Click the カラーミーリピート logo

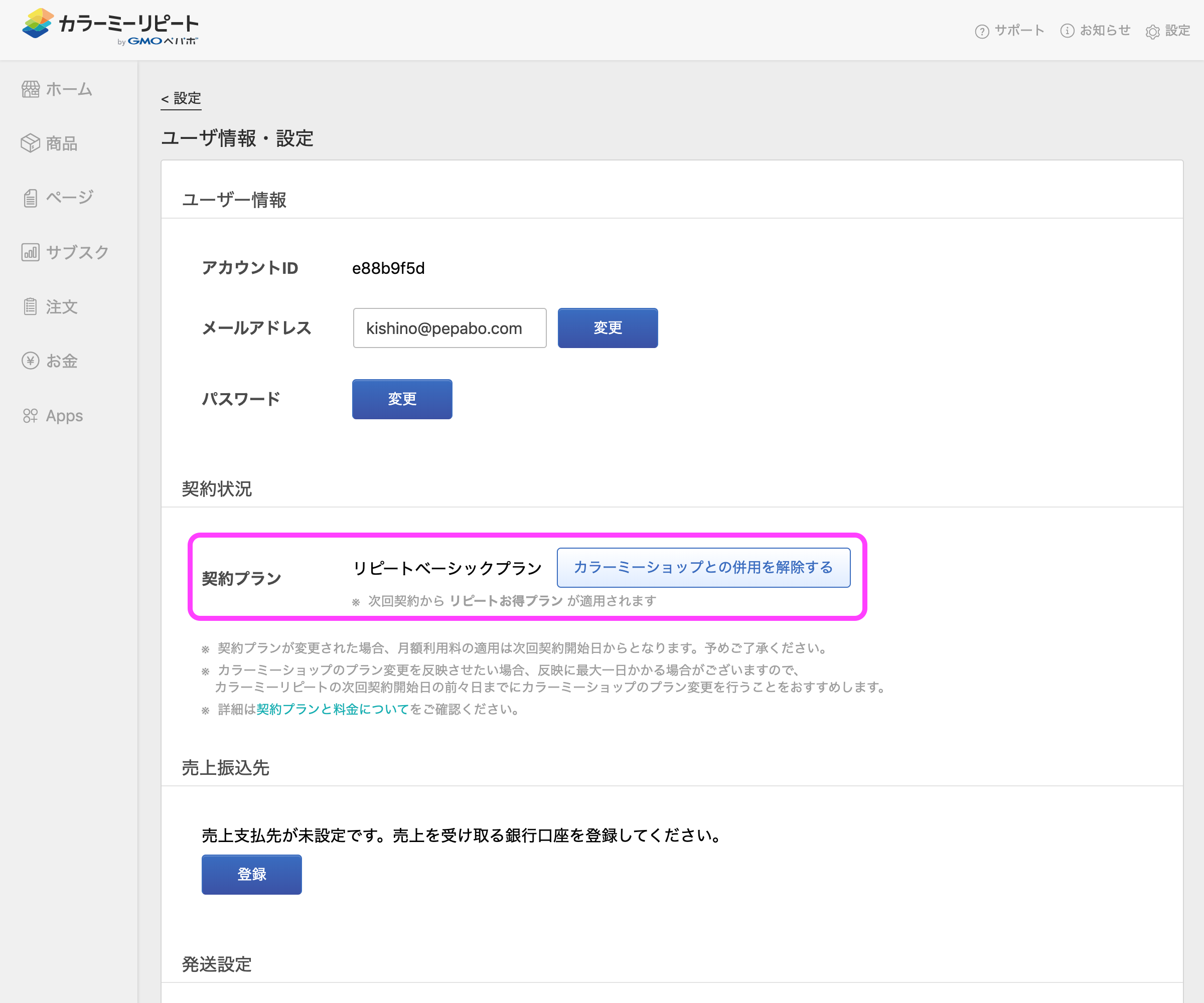click(x=110, y=27)
